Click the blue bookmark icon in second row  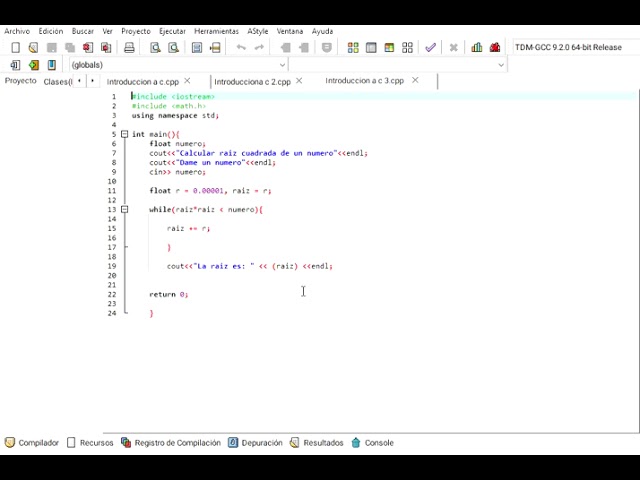51,65
